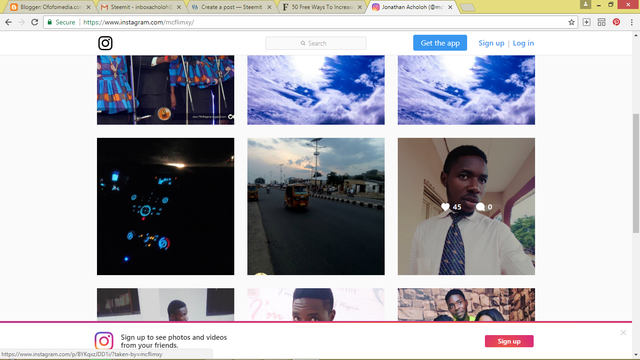Open the dark car dashboard photo
Viewport: 640px width, 360px height.
click(165, 206)
